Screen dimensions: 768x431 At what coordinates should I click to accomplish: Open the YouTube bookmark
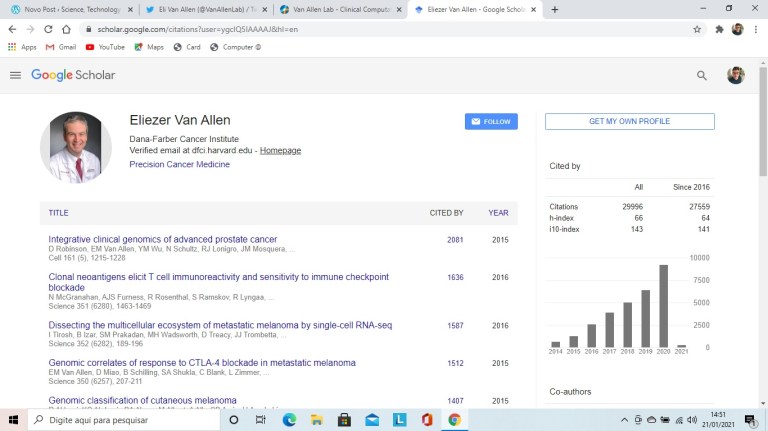[105, 47]
